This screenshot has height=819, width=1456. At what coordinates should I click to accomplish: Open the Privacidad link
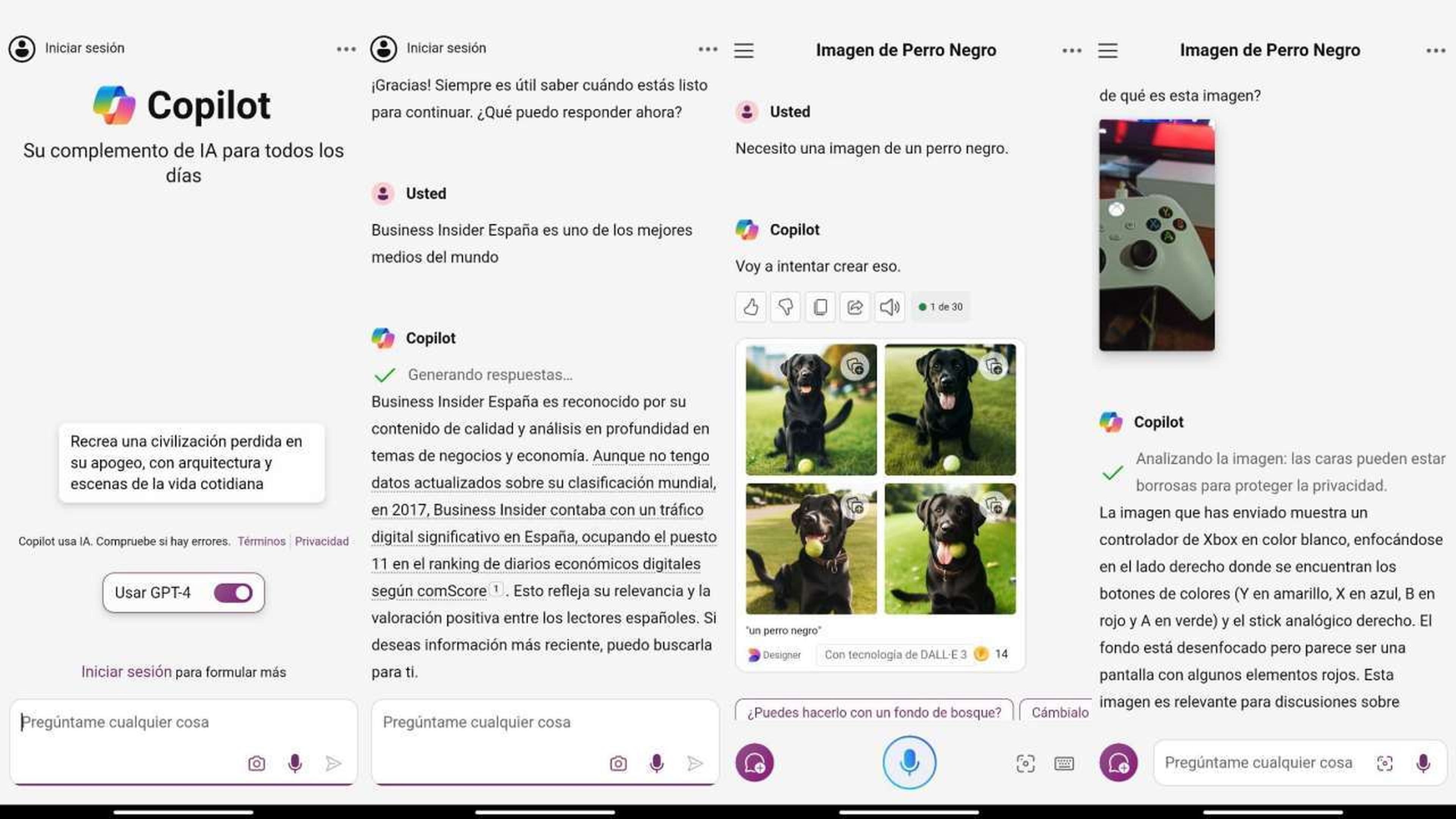click(322, 541)
